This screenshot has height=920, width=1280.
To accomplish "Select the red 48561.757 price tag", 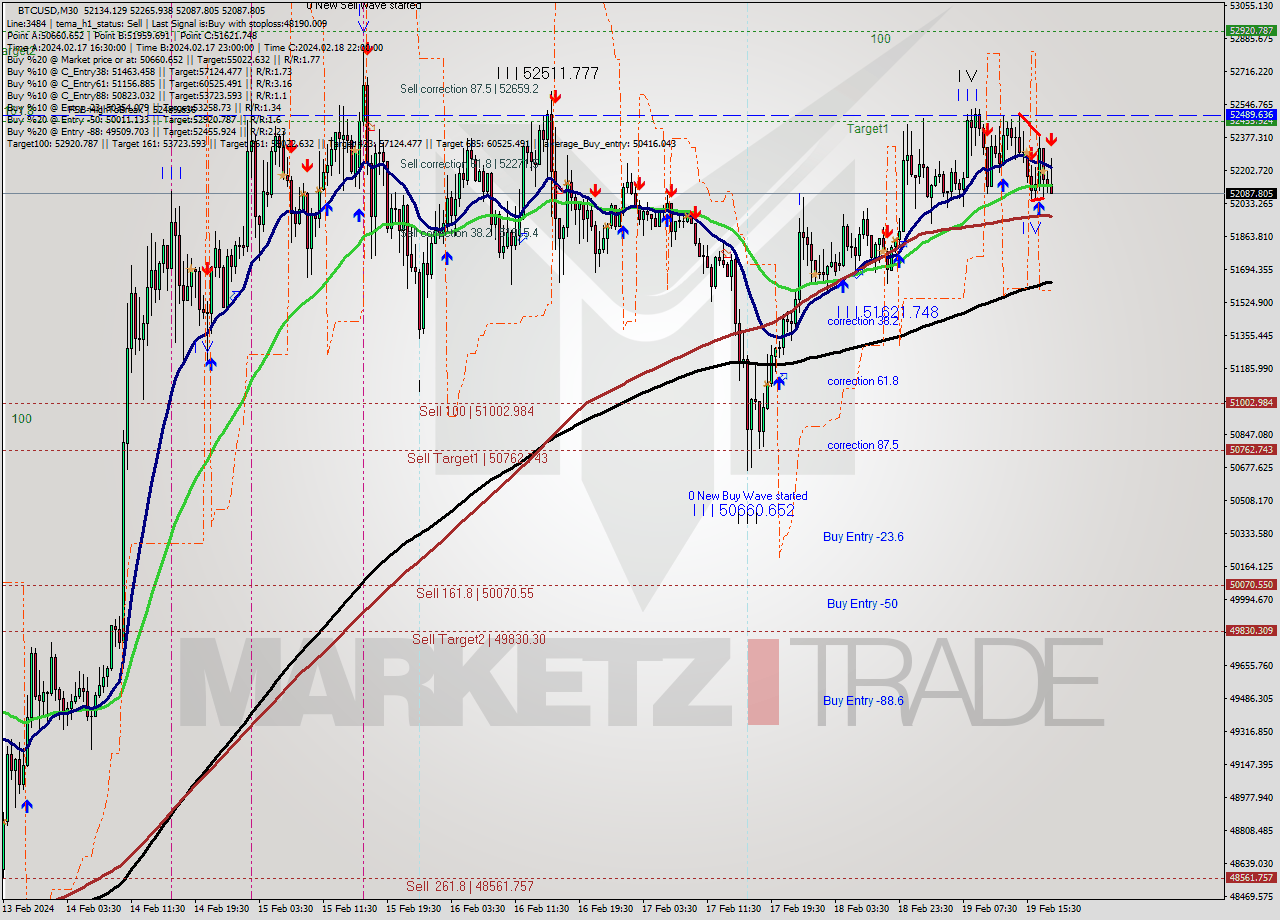I will click(x=1251, y=877).
